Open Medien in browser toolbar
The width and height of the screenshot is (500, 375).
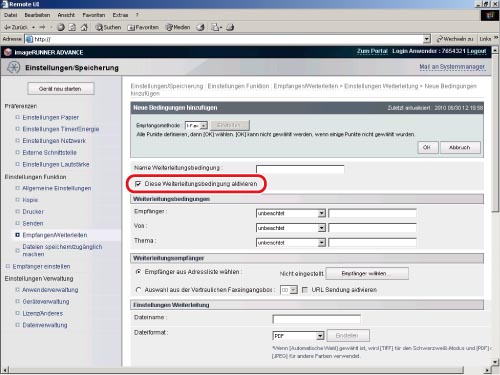point(178,27)
